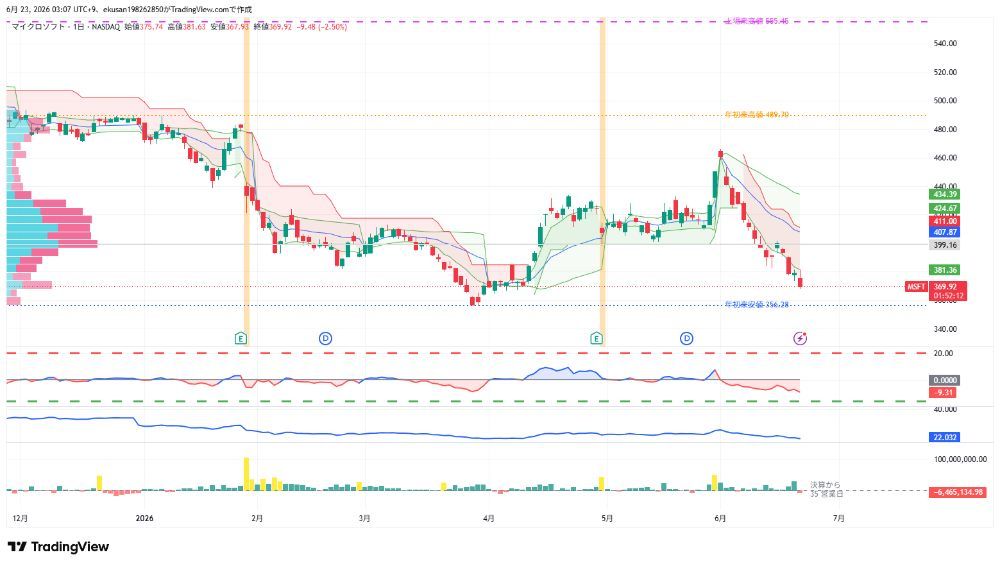Screen dimensions: 1000x566
Task: Click the snapshot date and author header
Action: (129, 10)
